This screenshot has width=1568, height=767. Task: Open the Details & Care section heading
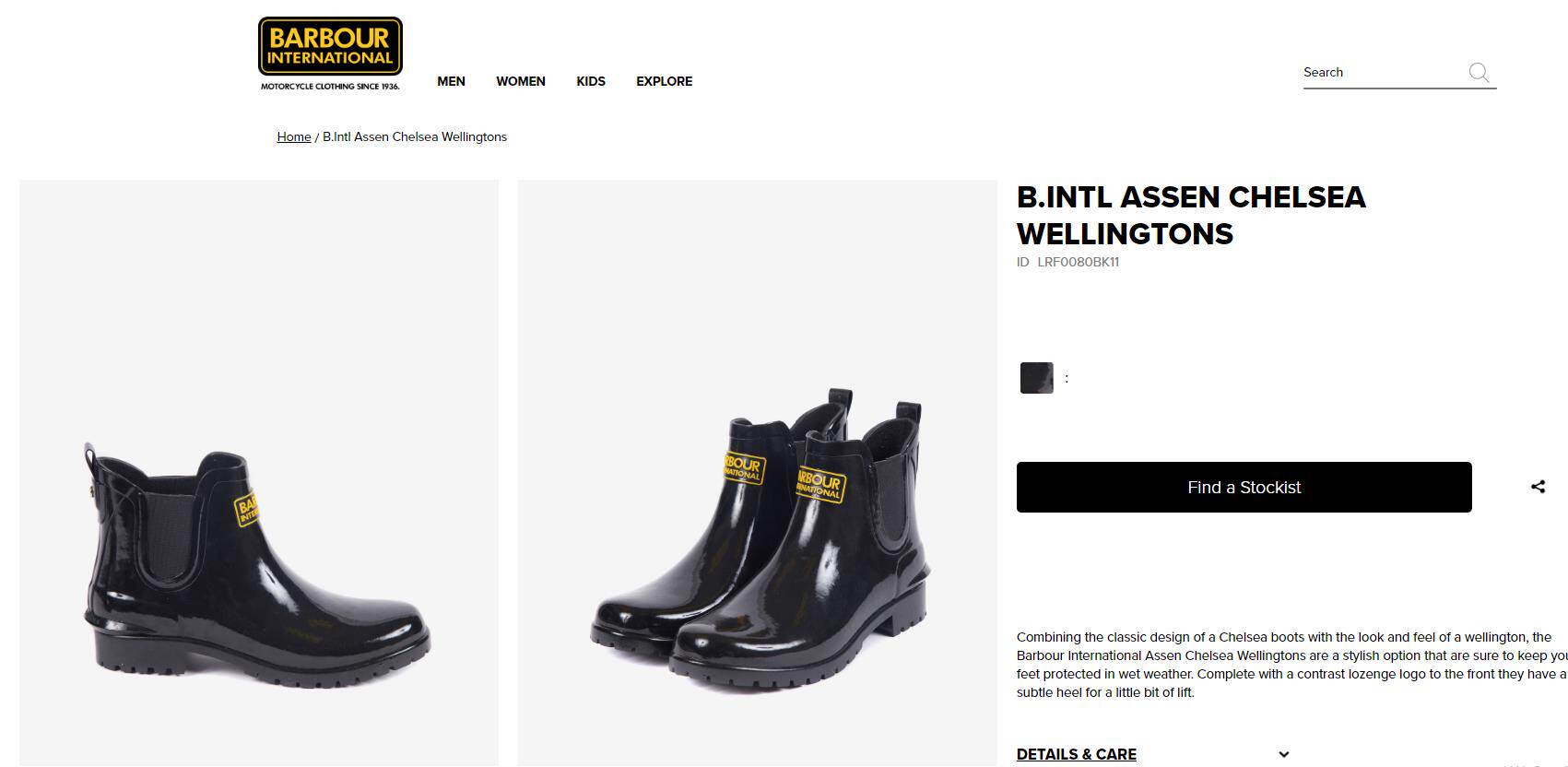1076,754
